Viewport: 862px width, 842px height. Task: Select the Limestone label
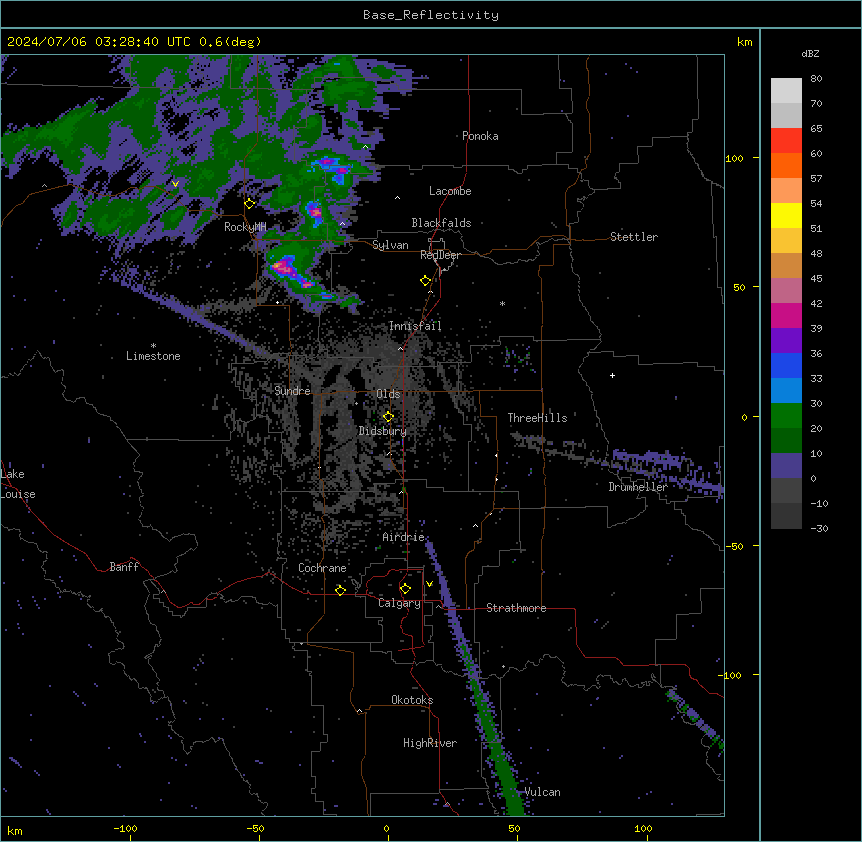(153, 356)
